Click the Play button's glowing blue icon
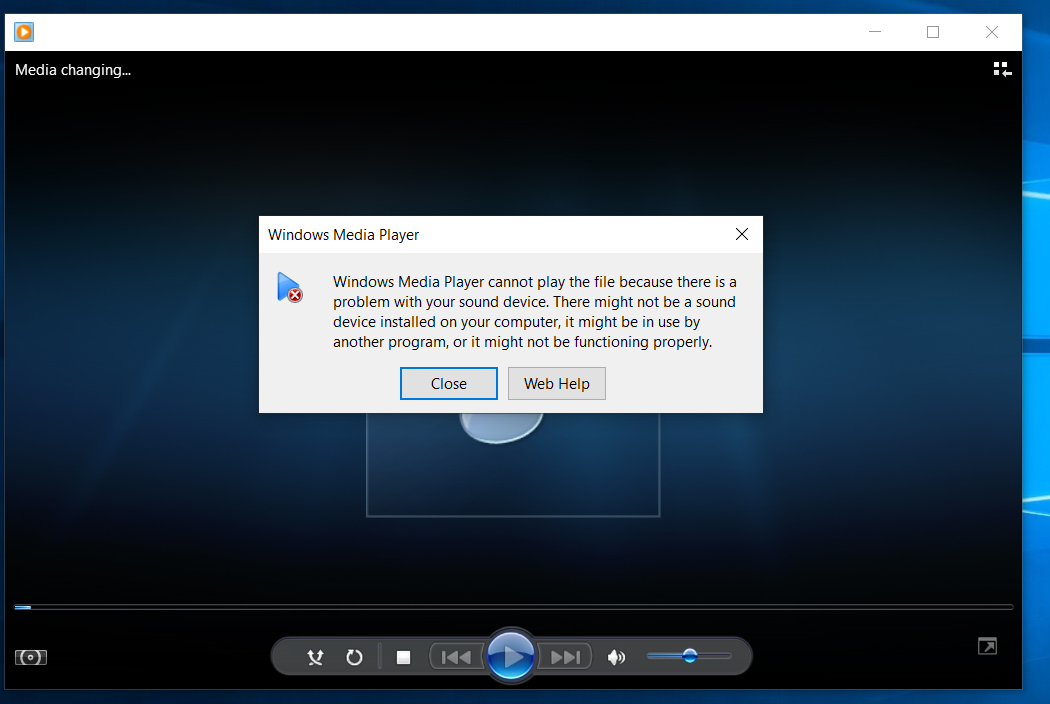Screen dimensions: 1050x704 [x=511, y=655]
